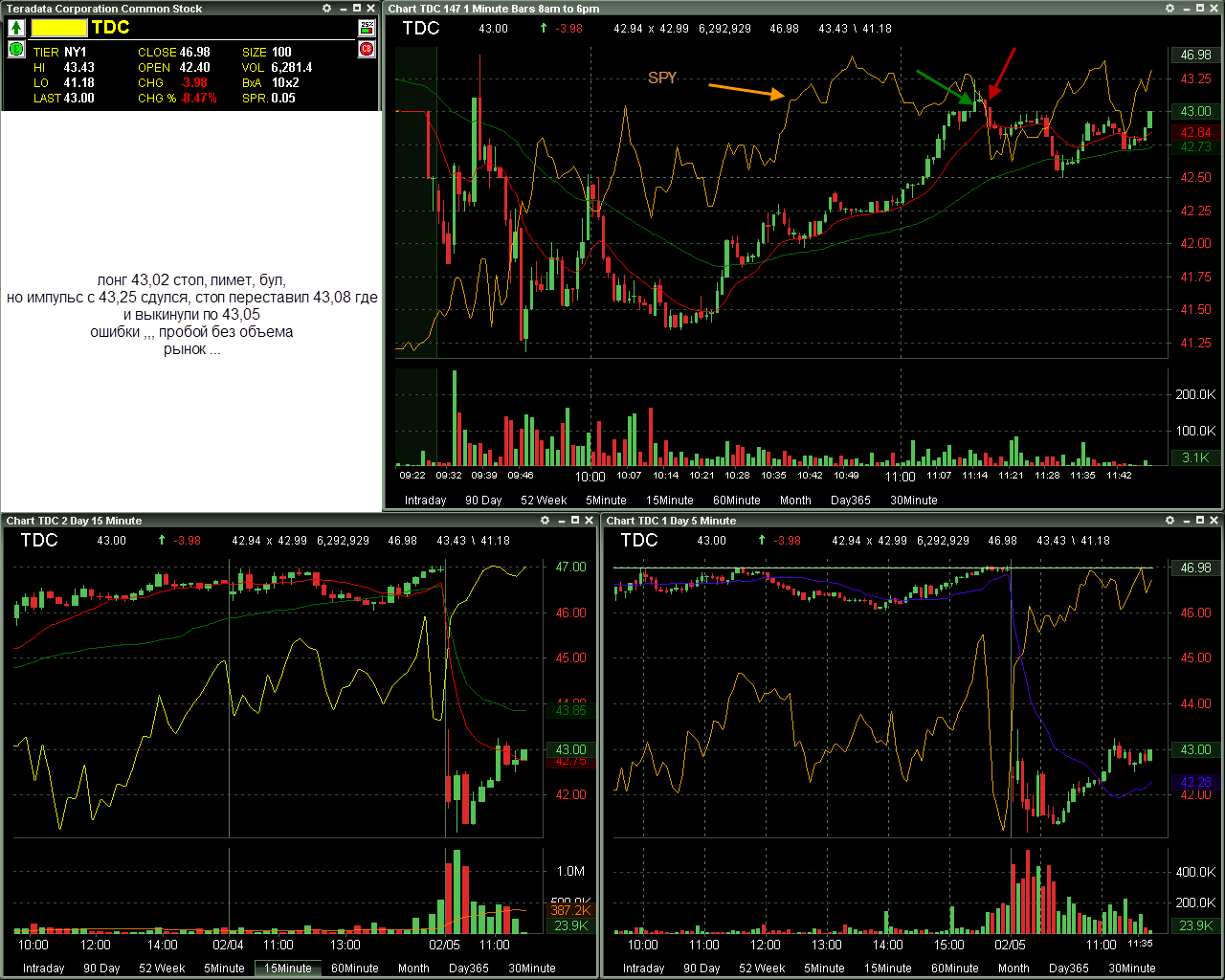Click the yellow color box next to TDC
This screenshot has width=1225, height=980.
[x=59, y=28]
